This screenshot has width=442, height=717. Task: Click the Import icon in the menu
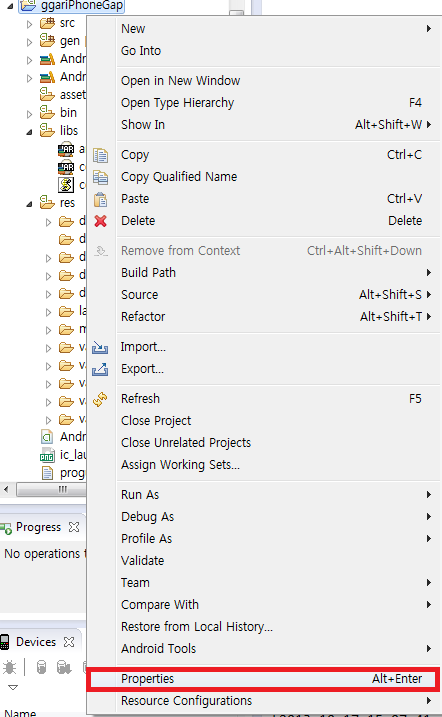(x=100, y=348)
